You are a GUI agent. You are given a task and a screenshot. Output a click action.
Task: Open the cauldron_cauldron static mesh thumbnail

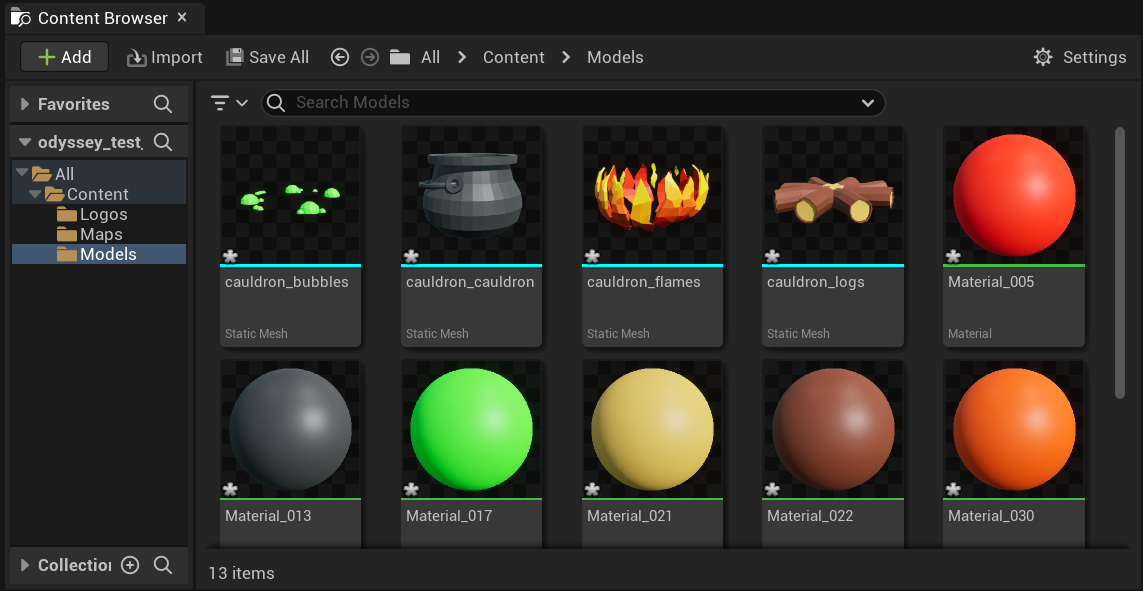471,193
